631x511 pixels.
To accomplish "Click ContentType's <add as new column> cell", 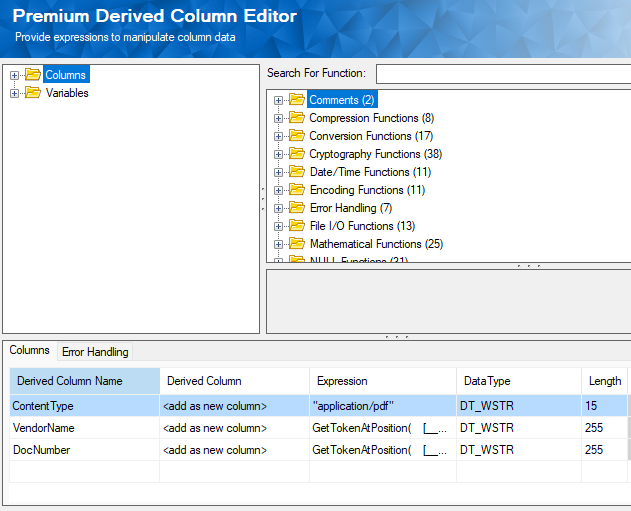I will [x=235, y=406].
